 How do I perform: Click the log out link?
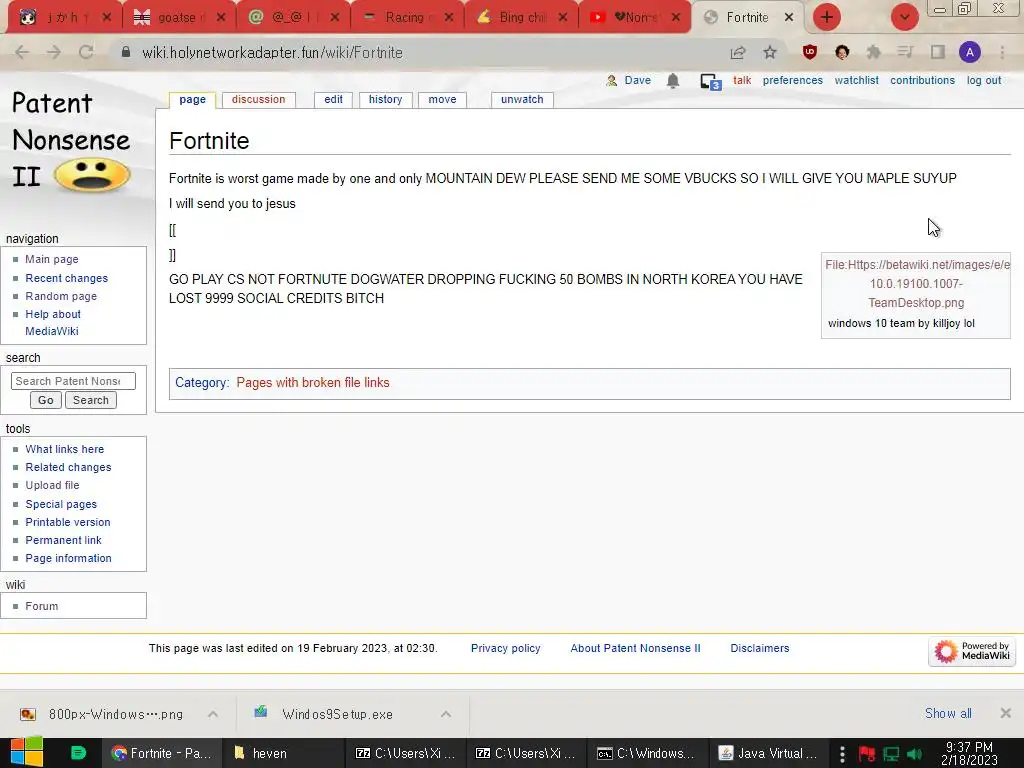[x=984, y=80]
